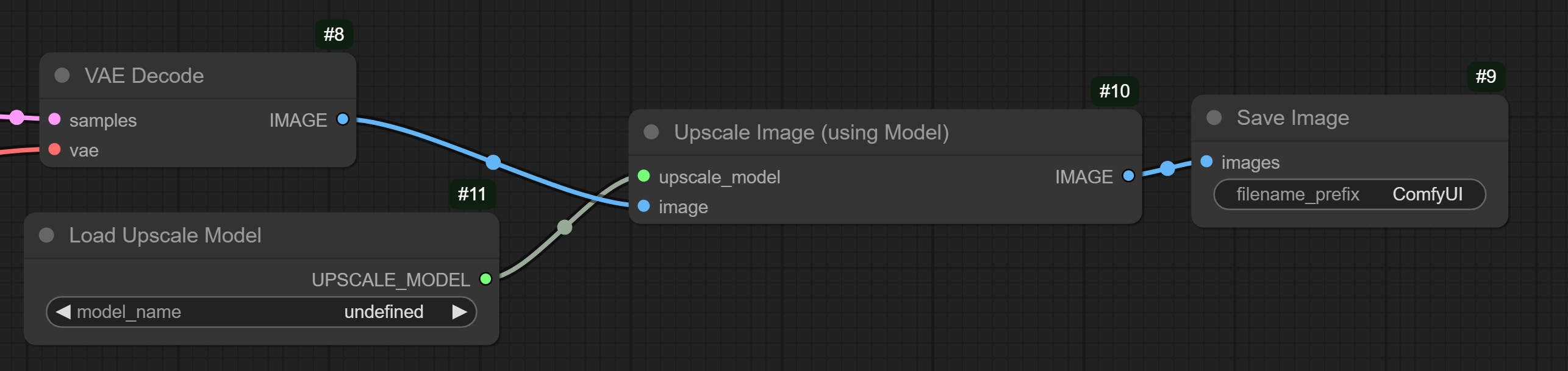This screenshot has height=371, width=1568.
Task: Click the #11 node ID badge
Action: tap(472, 194)
